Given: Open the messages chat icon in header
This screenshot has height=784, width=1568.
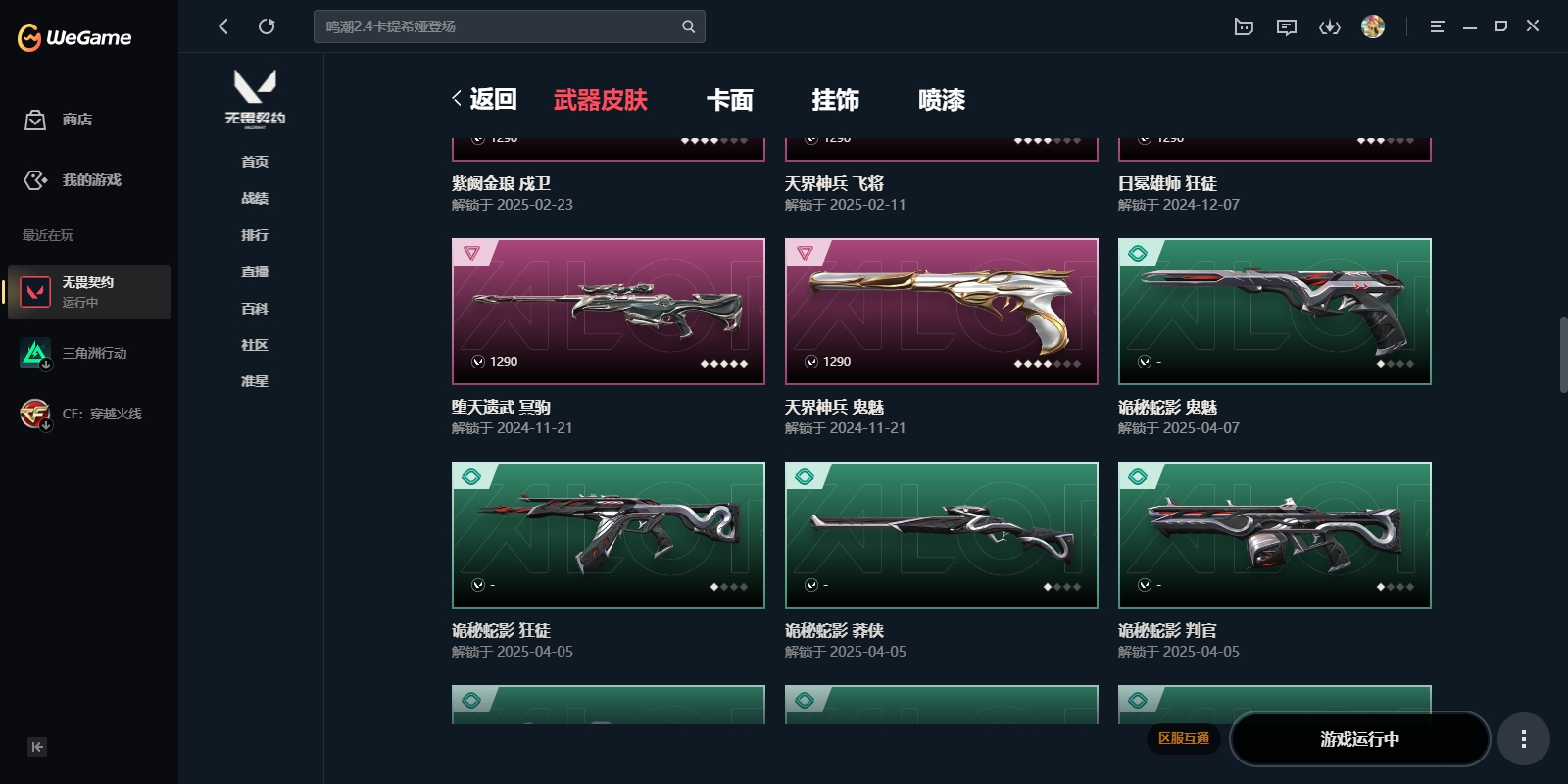Looking at the screenshot, I should [1287, 26].
